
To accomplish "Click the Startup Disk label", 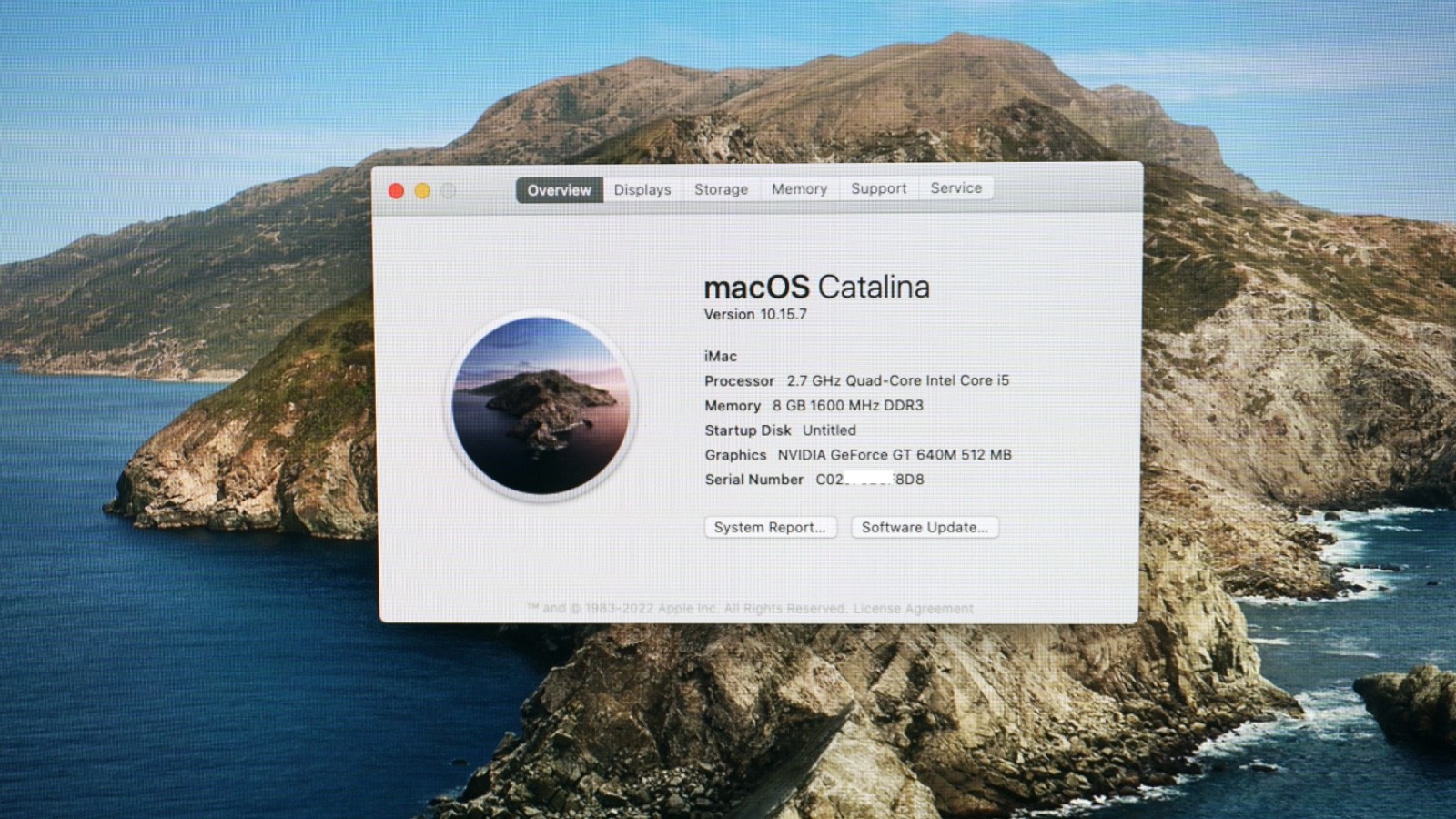I will click(748, 430).
